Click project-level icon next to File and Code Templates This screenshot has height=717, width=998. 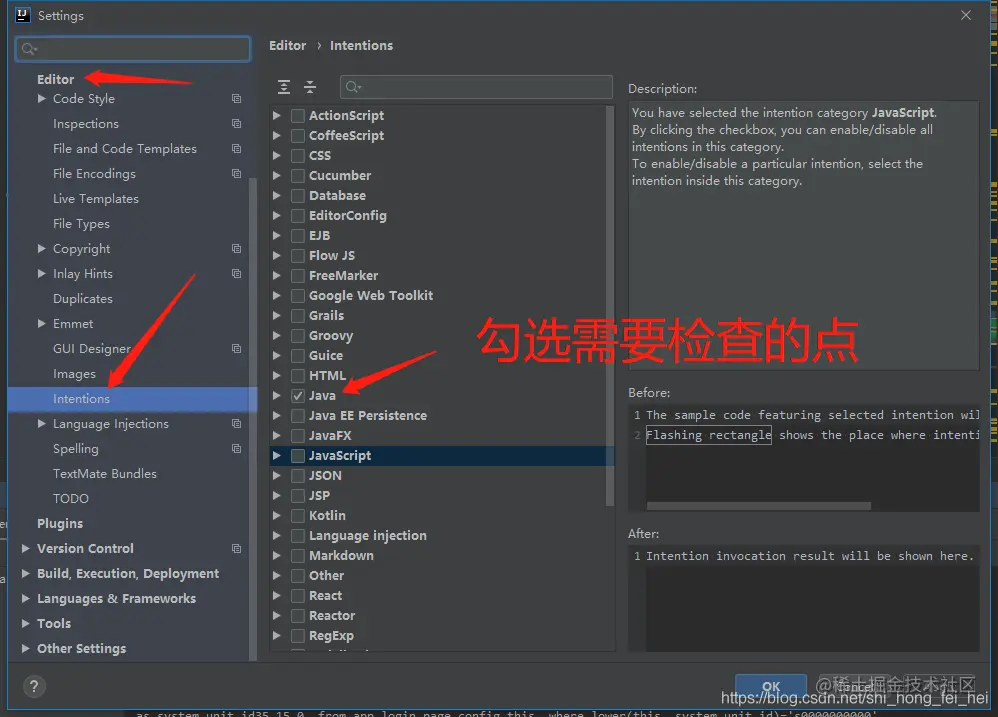[237, 148]
